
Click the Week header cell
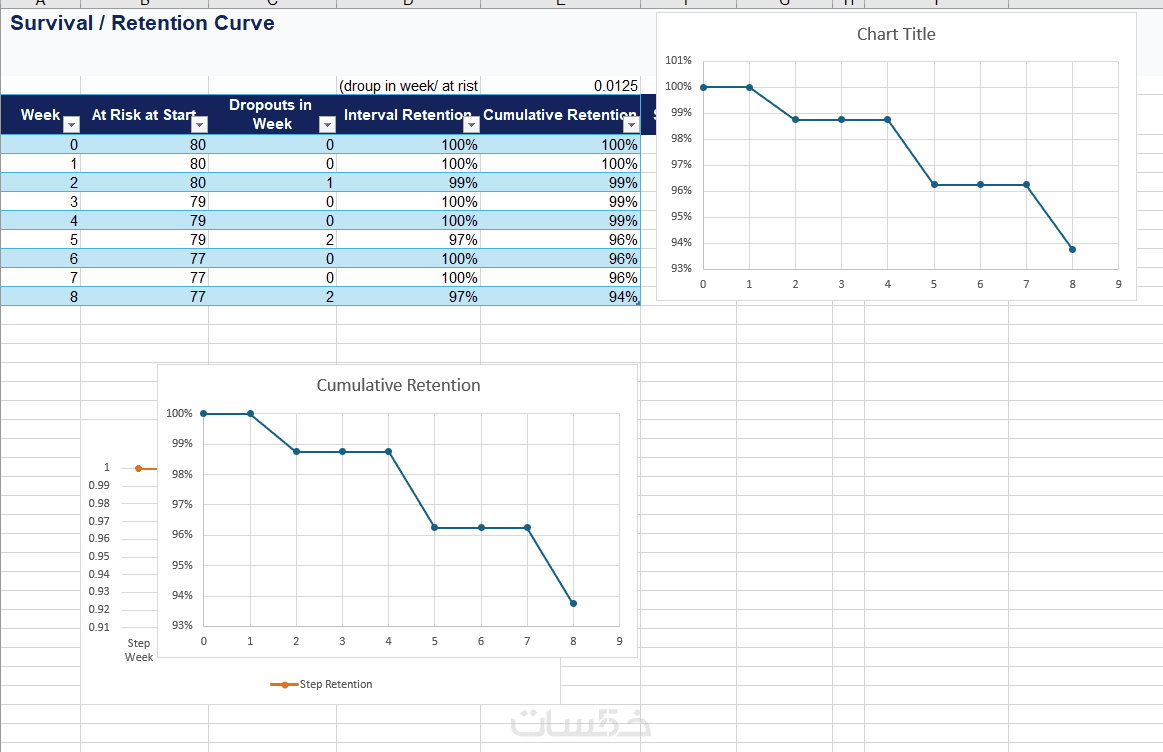pos(41,115)
